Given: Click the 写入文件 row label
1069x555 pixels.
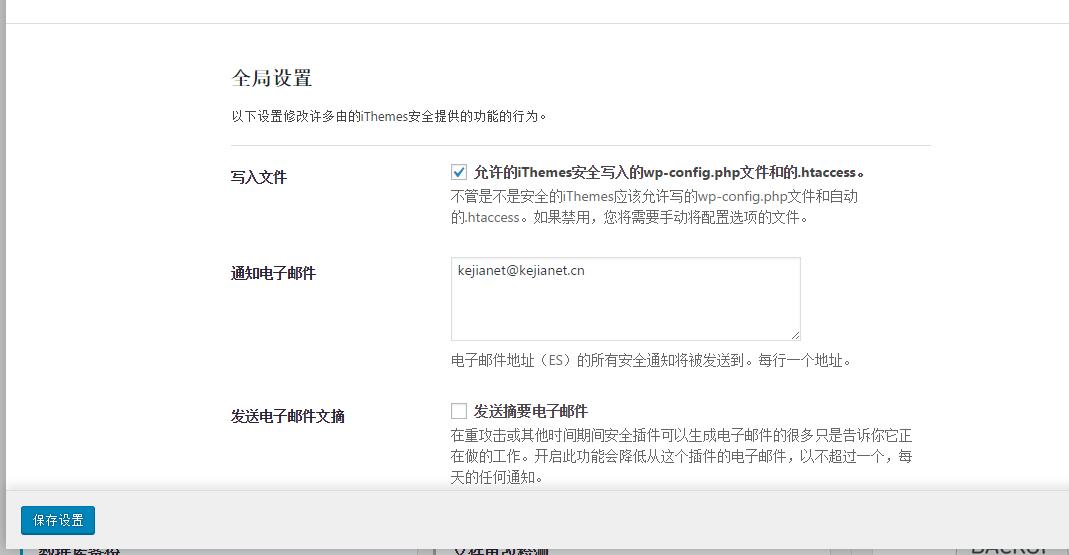Looking at the screenshot, I should 259,177.
